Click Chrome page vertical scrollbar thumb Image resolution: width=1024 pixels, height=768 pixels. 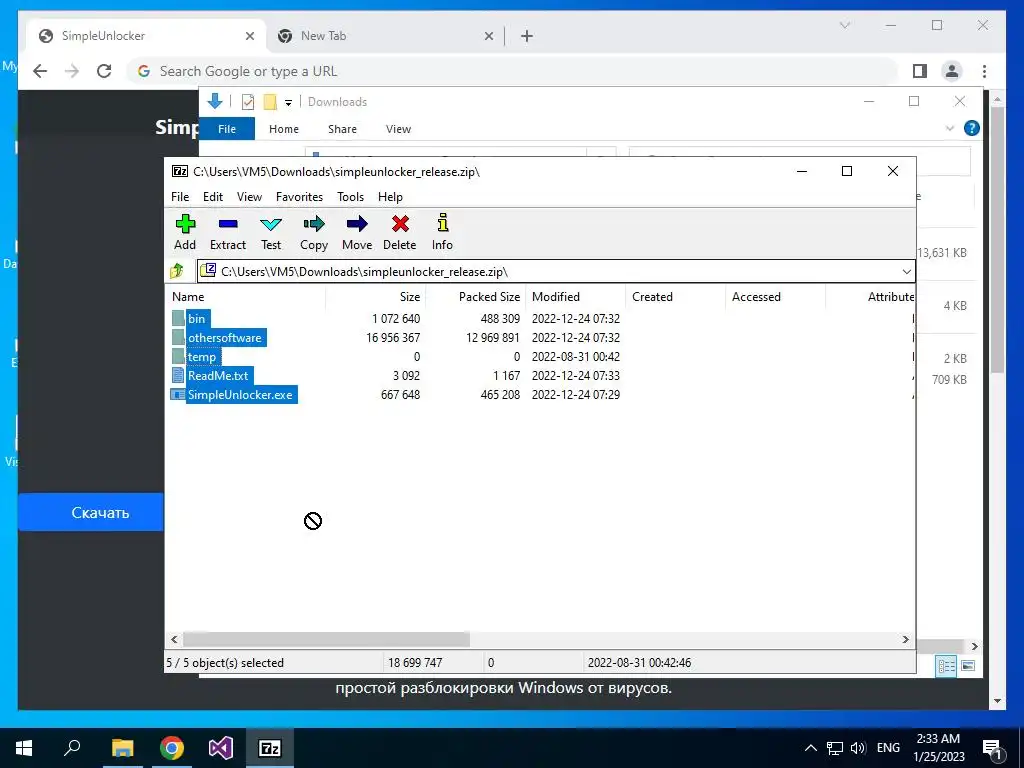997,242
